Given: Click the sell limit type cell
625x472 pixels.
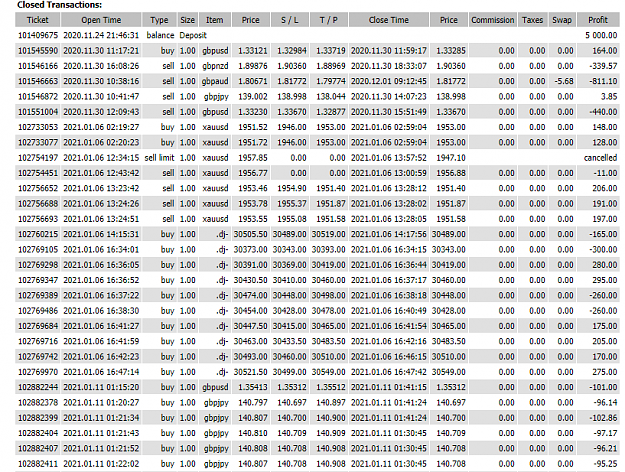Looking at the screenshot, I should (159, 158).
